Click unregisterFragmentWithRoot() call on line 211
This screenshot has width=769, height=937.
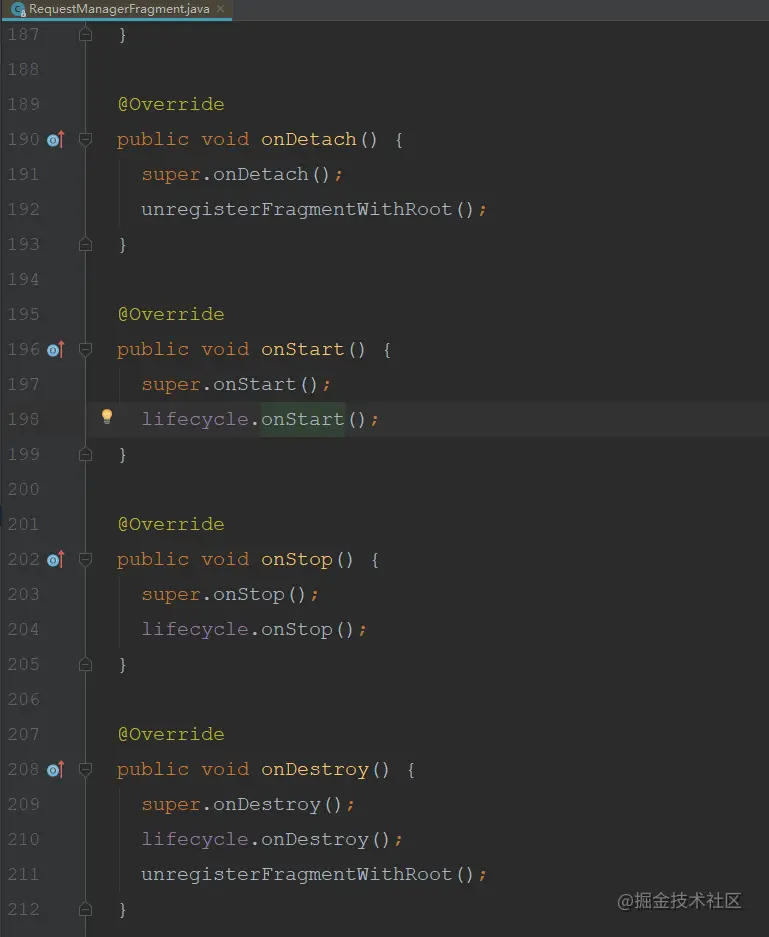point(314,874)
